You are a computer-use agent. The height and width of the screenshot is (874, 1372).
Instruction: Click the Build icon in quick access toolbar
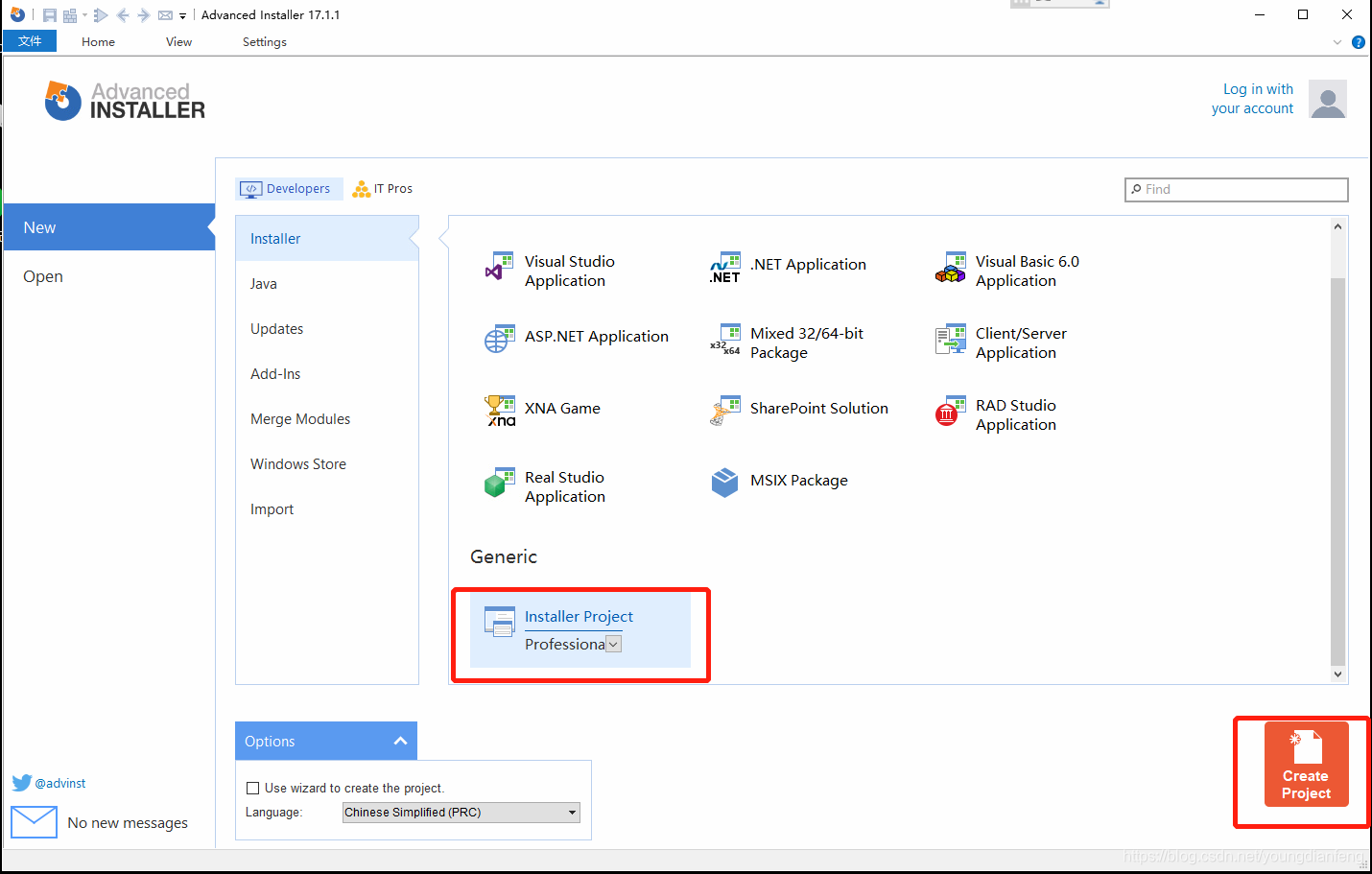pyautogui.click(x=70, y=15)
